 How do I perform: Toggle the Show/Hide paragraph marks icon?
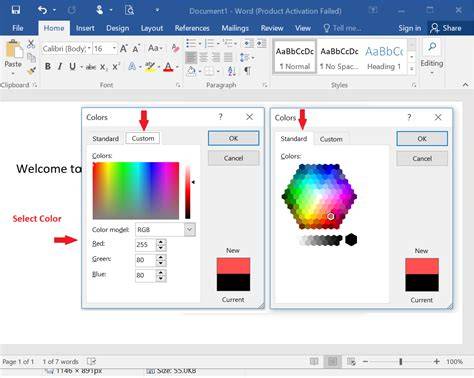pos(247,70)
